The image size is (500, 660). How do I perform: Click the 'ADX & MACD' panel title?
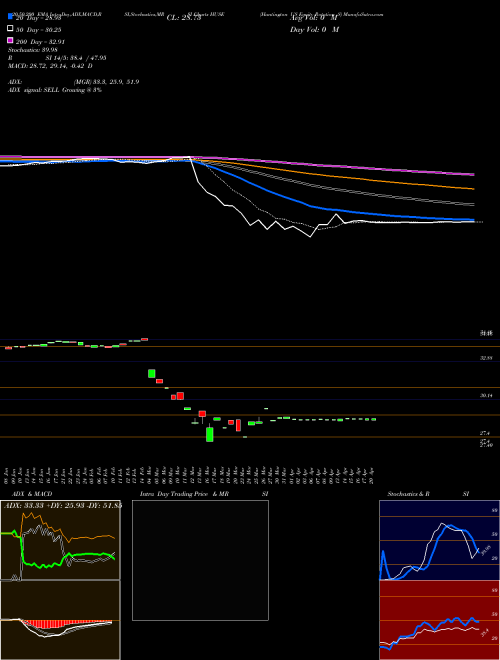pyautogui.click(x=32, y=494)
